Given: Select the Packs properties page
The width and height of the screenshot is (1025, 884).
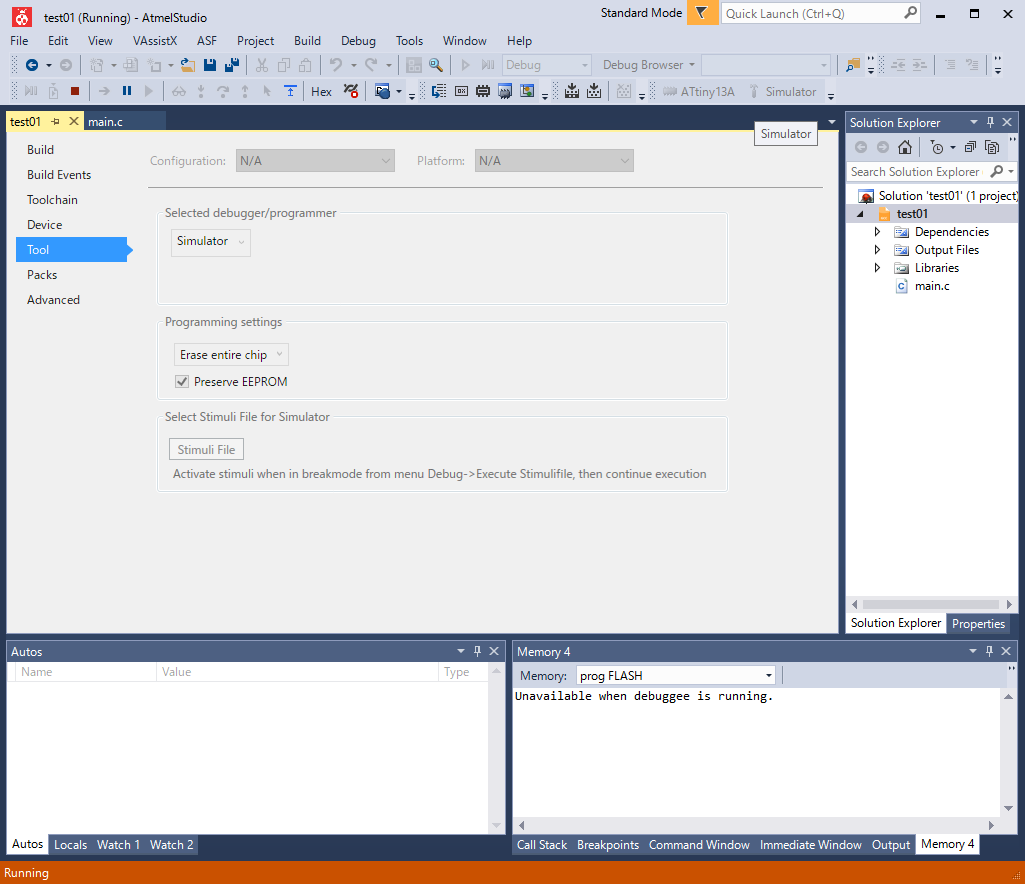Looking at the screenshot, I should (x=42, y=275).
